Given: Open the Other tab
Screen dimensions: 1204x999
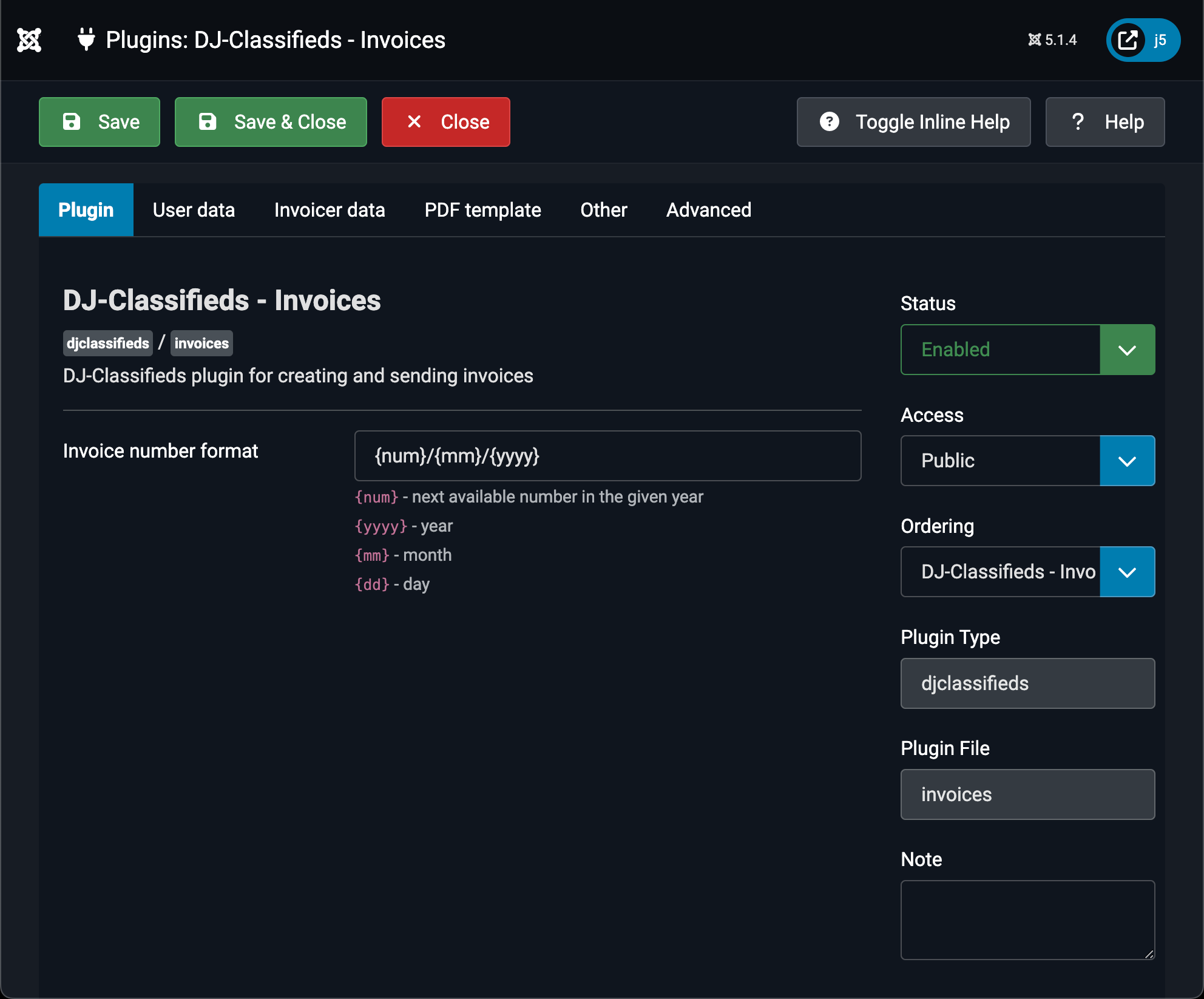Looking at the screenshot, I should [x=604, y=210].
